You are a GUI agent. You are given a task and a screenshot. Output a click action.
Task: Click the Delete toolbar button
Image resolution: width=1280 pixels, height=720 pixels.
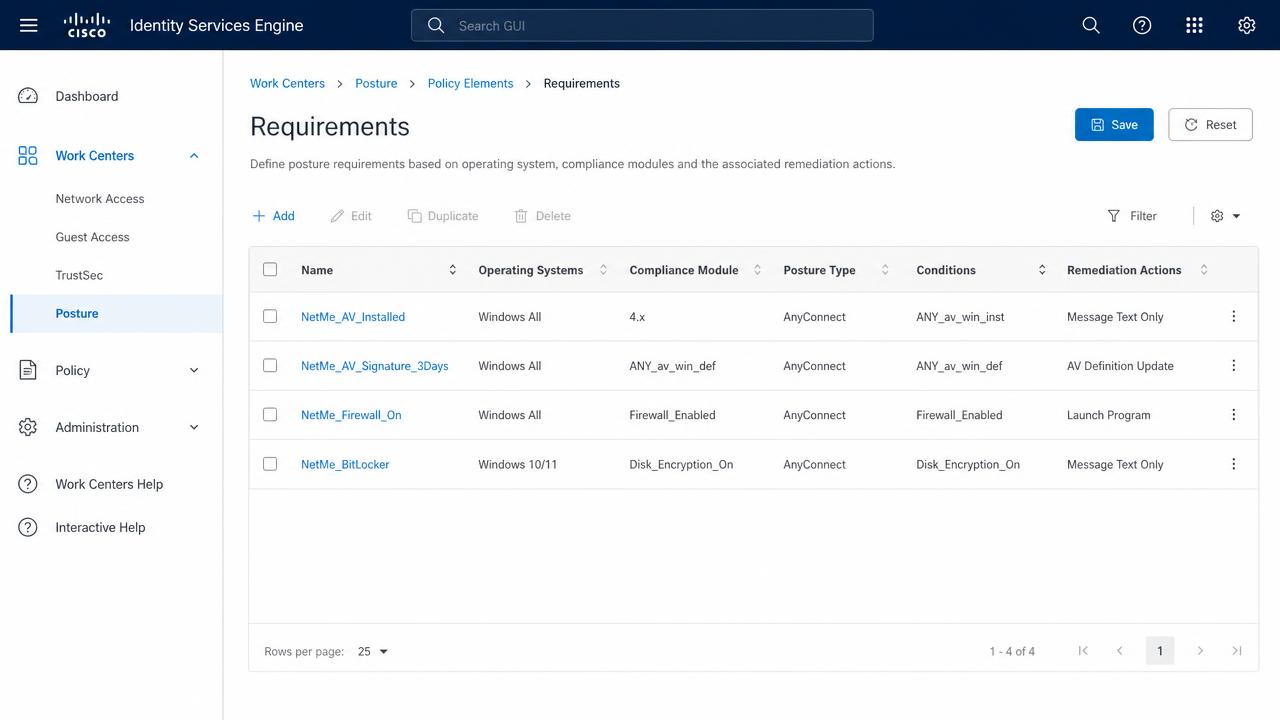(542, 216)
